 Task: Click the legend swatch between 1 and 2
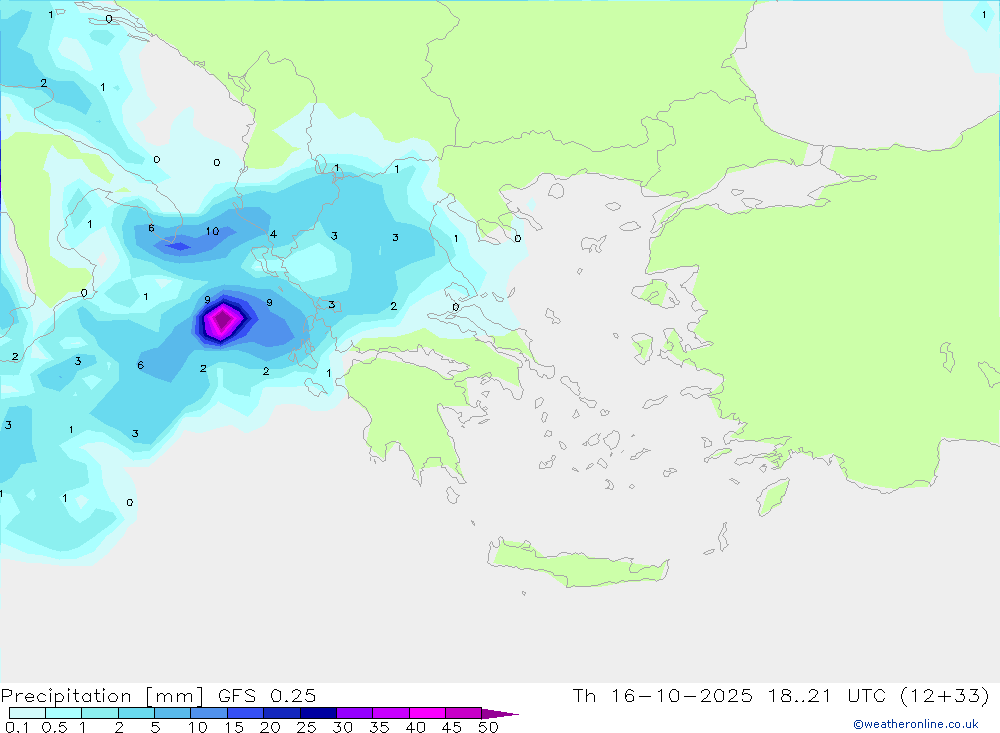point(100,713)
